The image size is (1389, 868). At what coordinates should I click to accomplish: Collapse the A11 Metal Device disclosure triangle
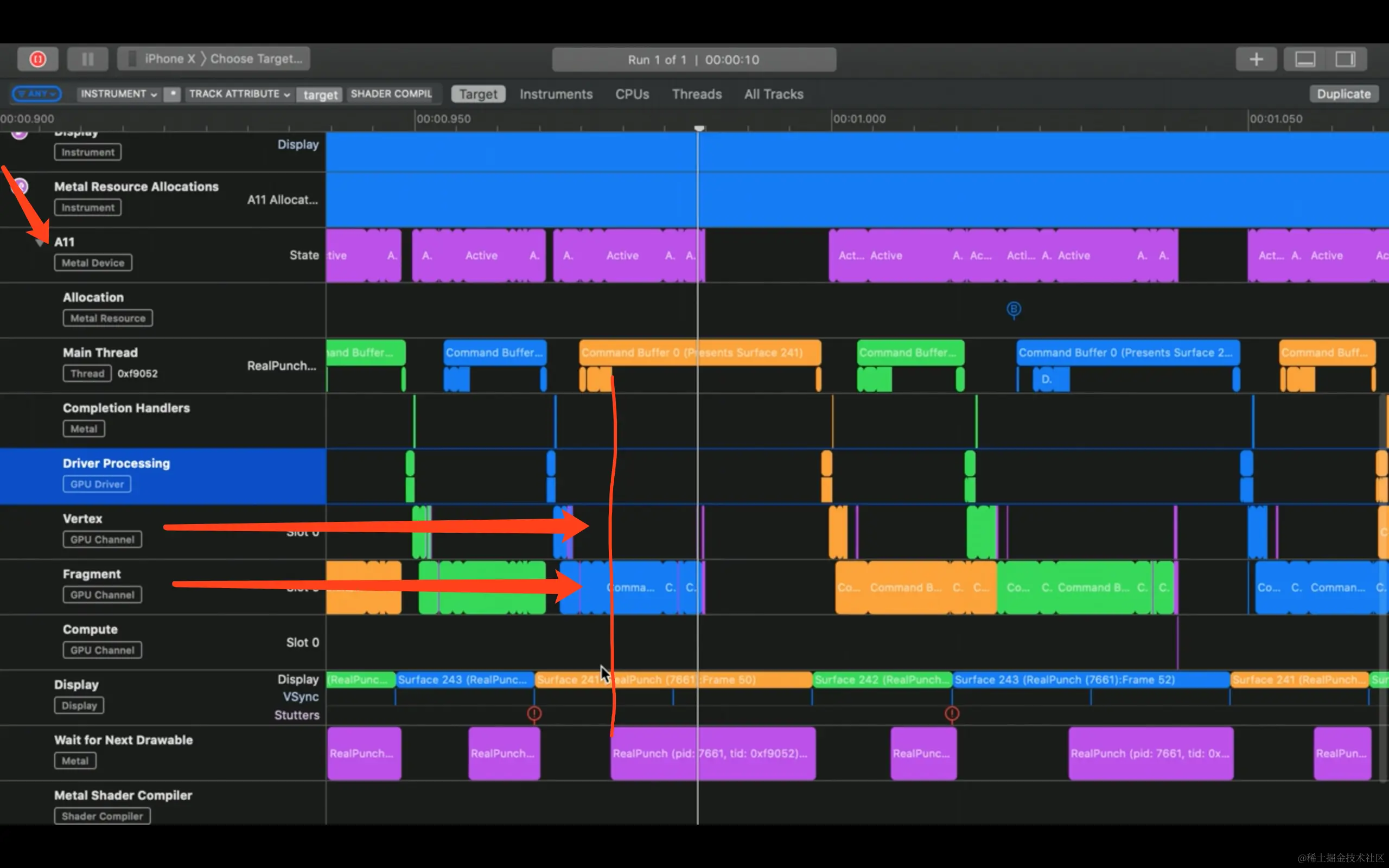pos(39,244)
